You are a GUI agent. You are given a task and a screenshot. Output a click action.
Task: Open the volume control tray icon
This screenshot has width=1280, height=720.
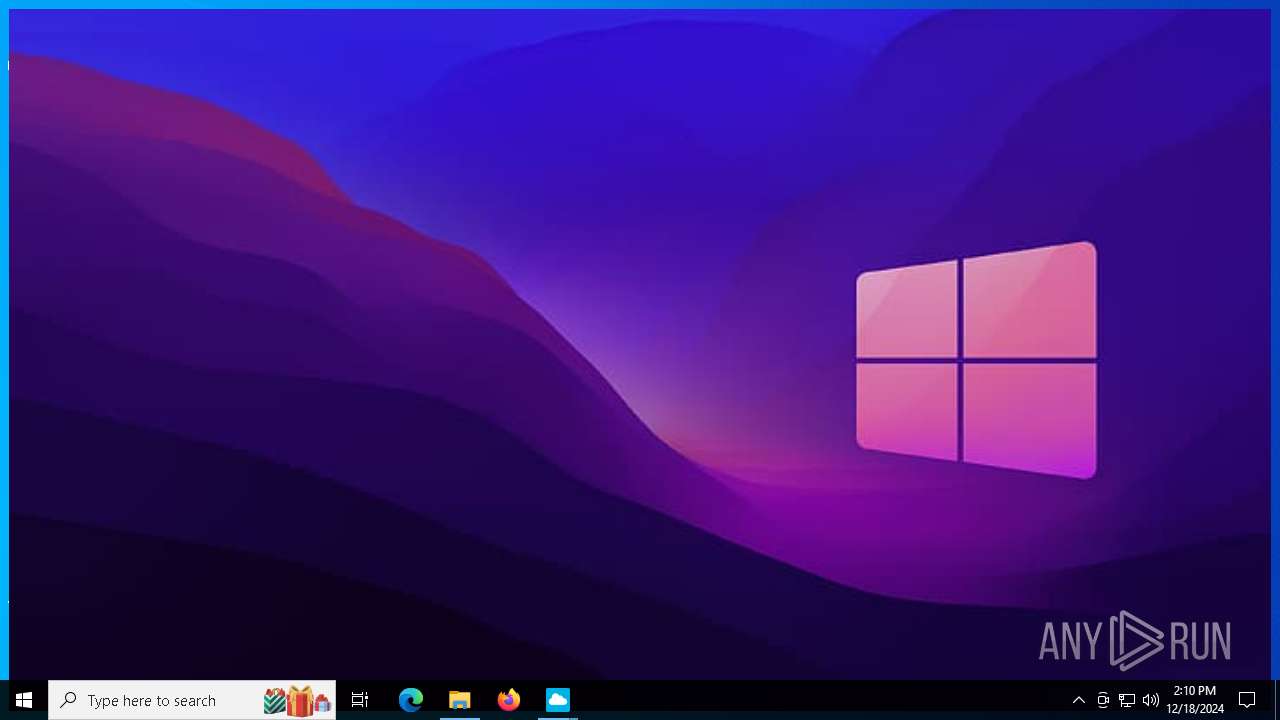[1151, 700]
